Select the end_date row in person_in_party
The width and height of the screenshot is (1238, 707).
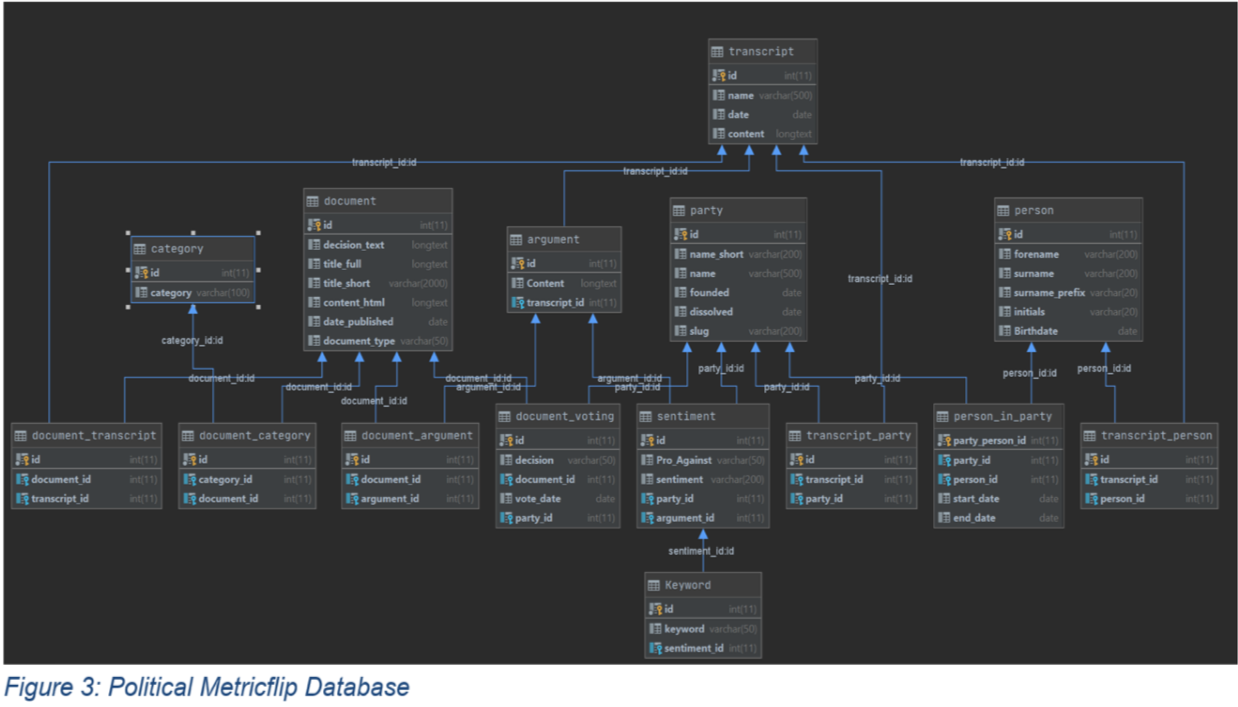[998, 518]
